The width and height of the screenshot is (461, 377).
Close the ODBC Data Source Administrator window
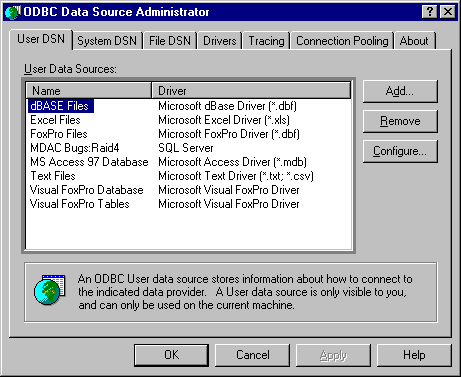(448, 12)
